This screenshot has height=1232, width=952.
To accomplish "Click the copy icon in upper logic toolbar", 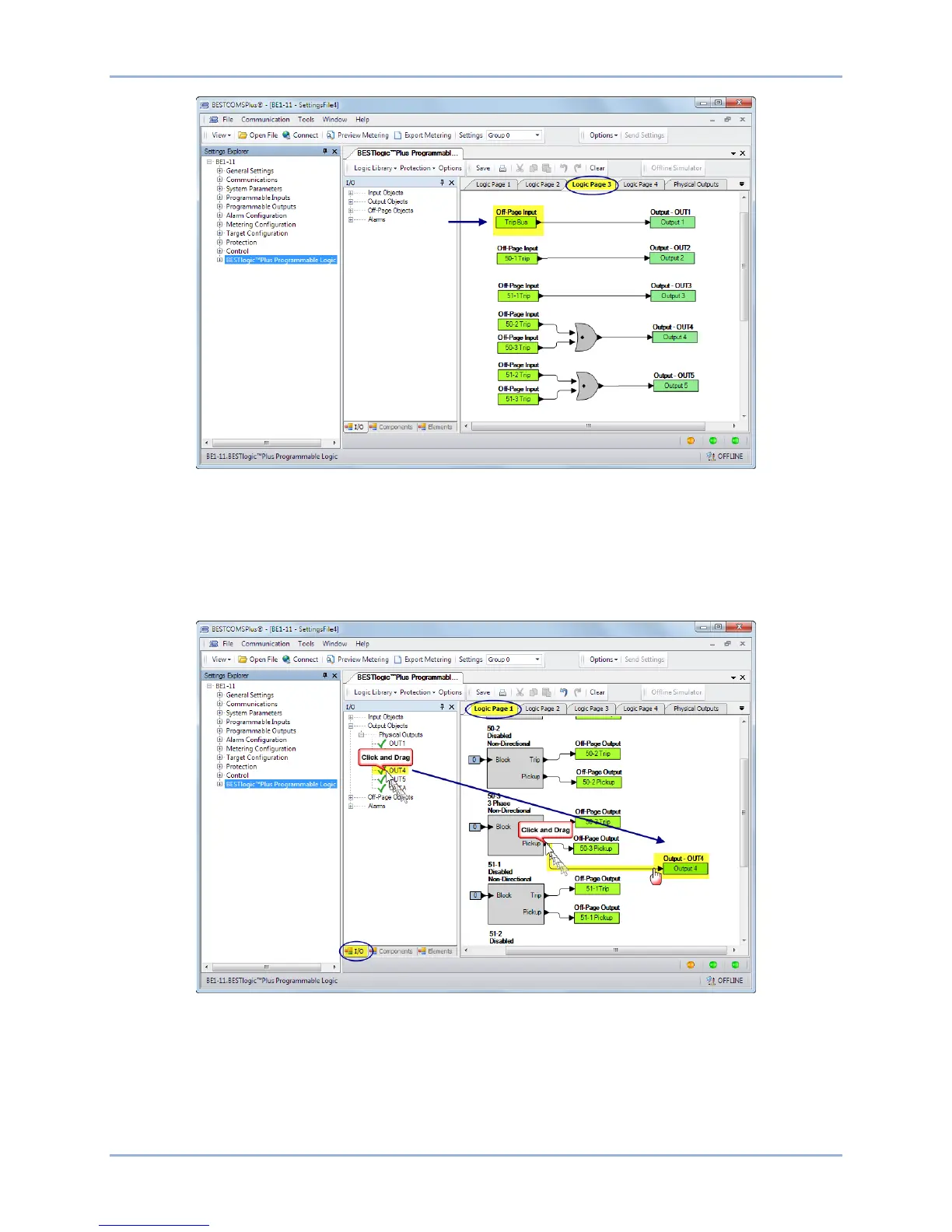I will (x=534, y=168).
